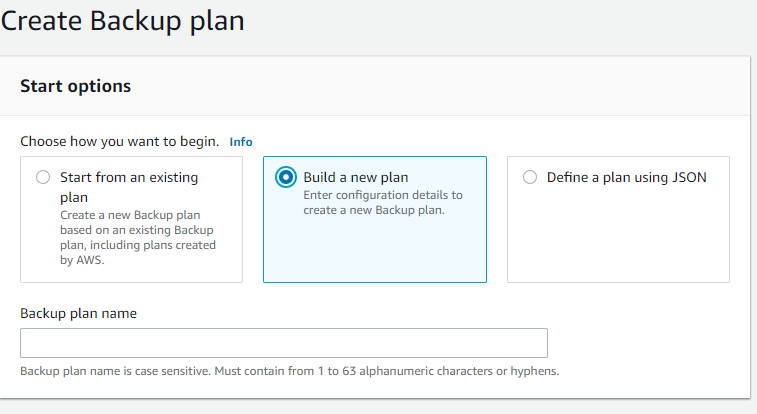Click 'Choose how you want to begin.' text
The height and width of the screenshot is (414, 757).
coord(119,141)
